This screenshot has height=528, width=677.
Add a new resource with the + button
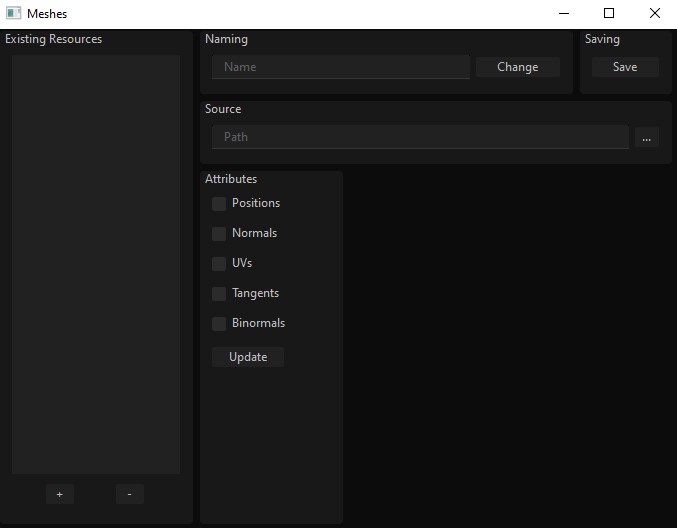coord(60,494)
